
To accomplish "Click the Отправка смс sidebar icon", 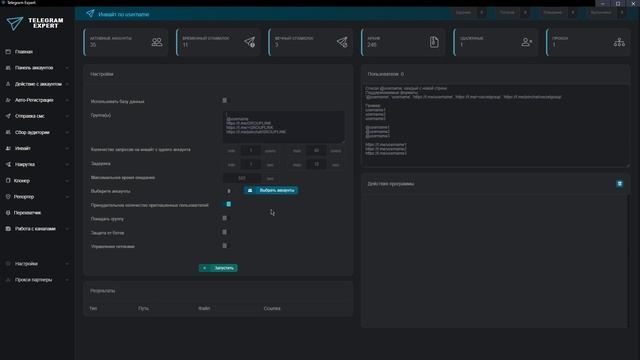I will click(8, 116).
